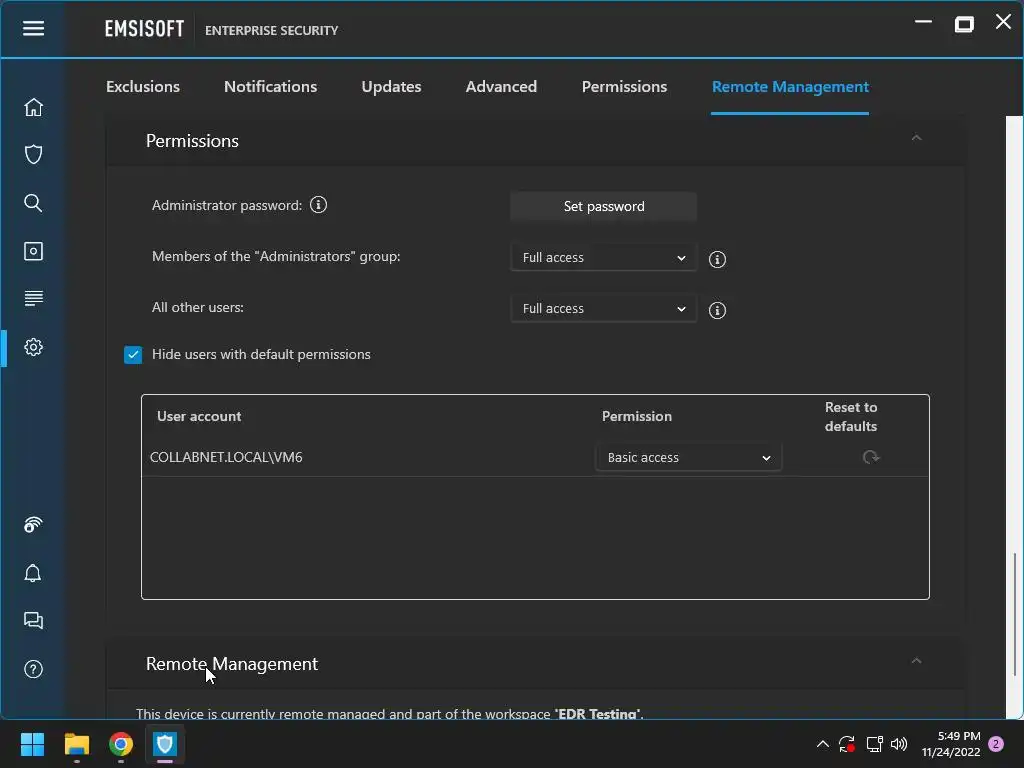The image size is (1024, 768).
Task: Open the Scan magnifier sidebar icon
Action: point(33,203)
